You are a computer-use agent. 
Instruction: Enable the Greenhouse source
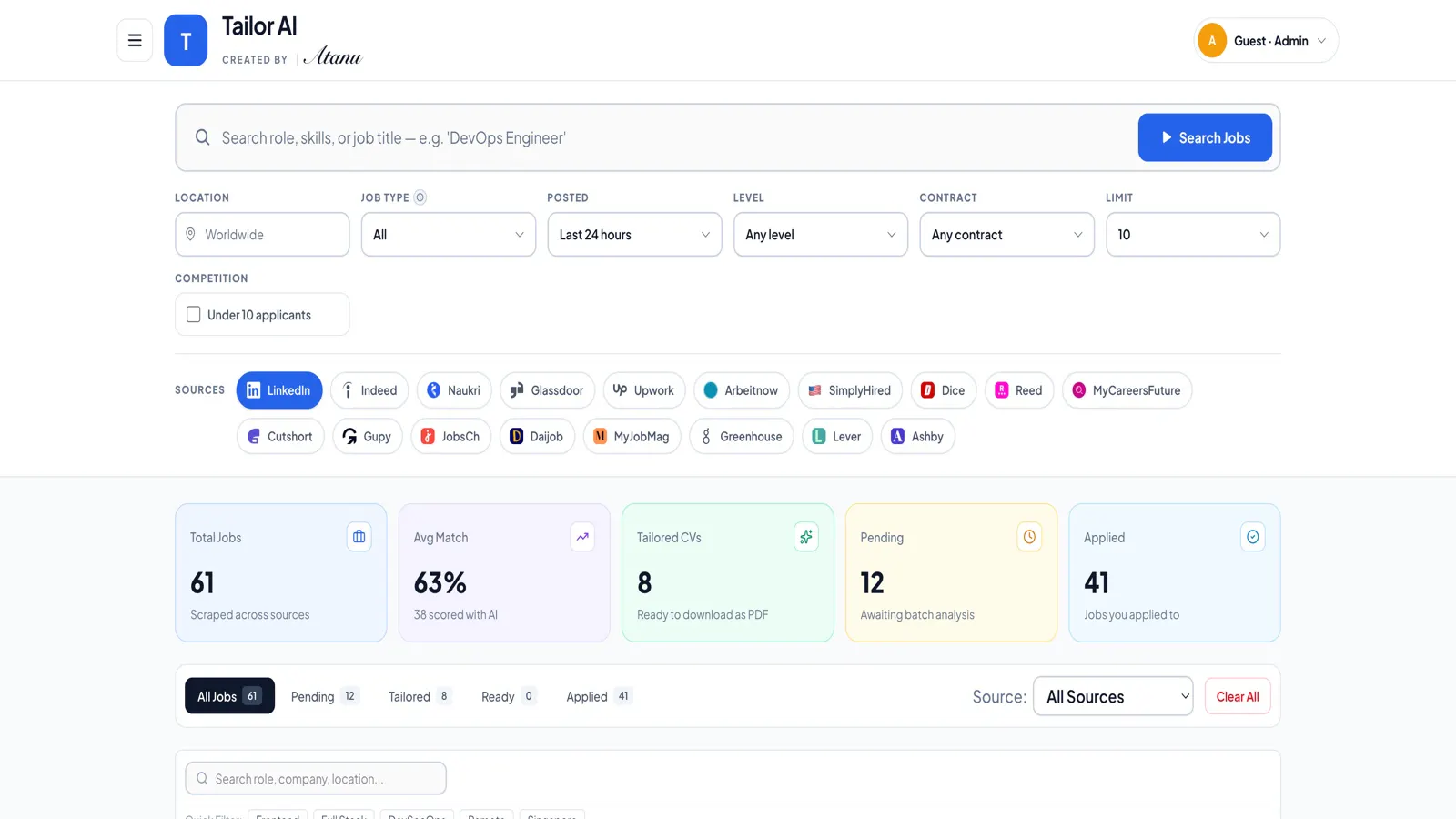(742, 437)
